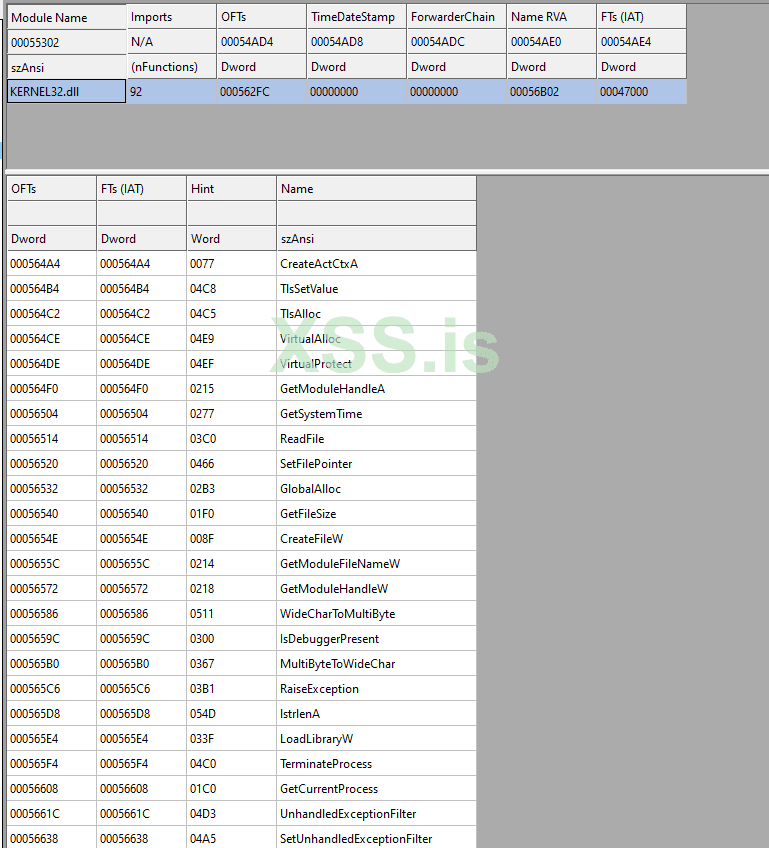This screenshot has width=769, height=848.
Task: Select the TerminateProcess function name
Action: coord(326,764)
